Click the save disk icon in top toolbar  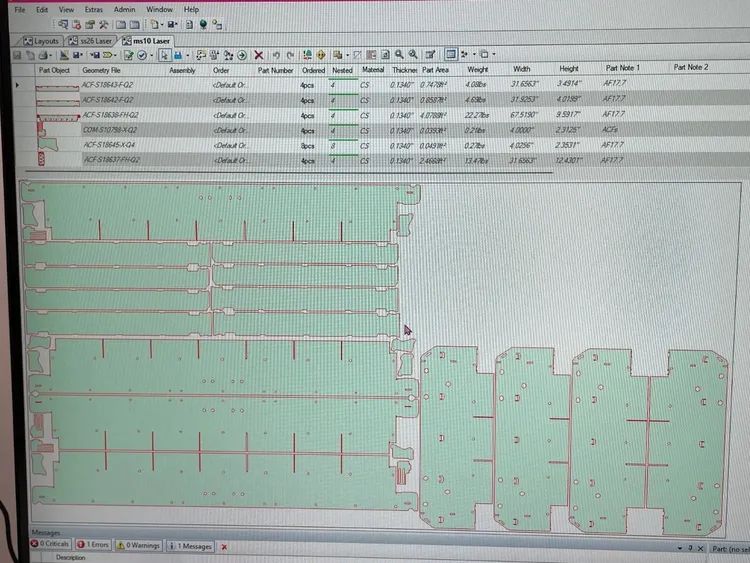172,24
